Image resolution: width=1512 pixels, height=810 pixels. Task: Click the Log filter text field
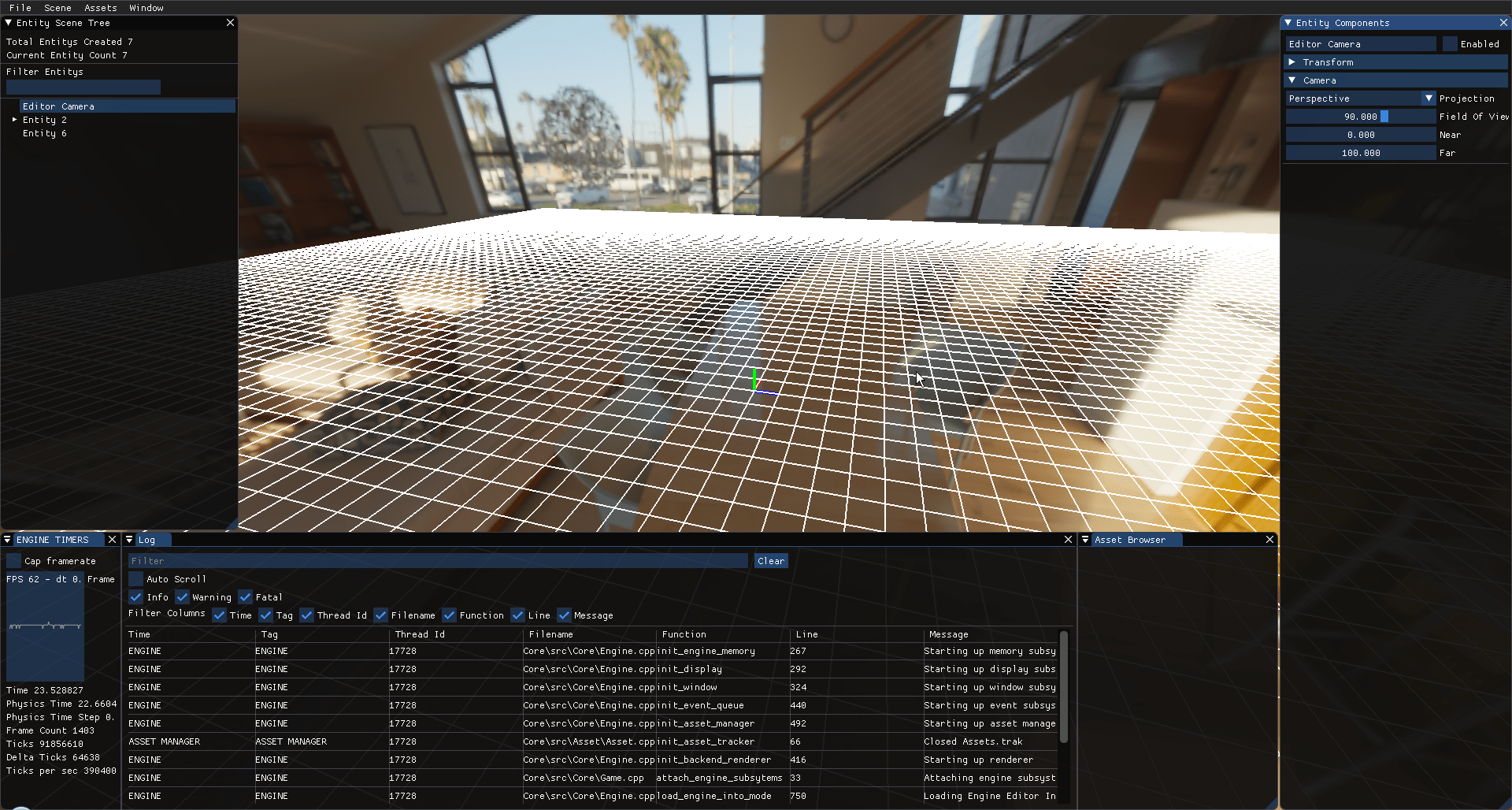(x=438, y=561)
